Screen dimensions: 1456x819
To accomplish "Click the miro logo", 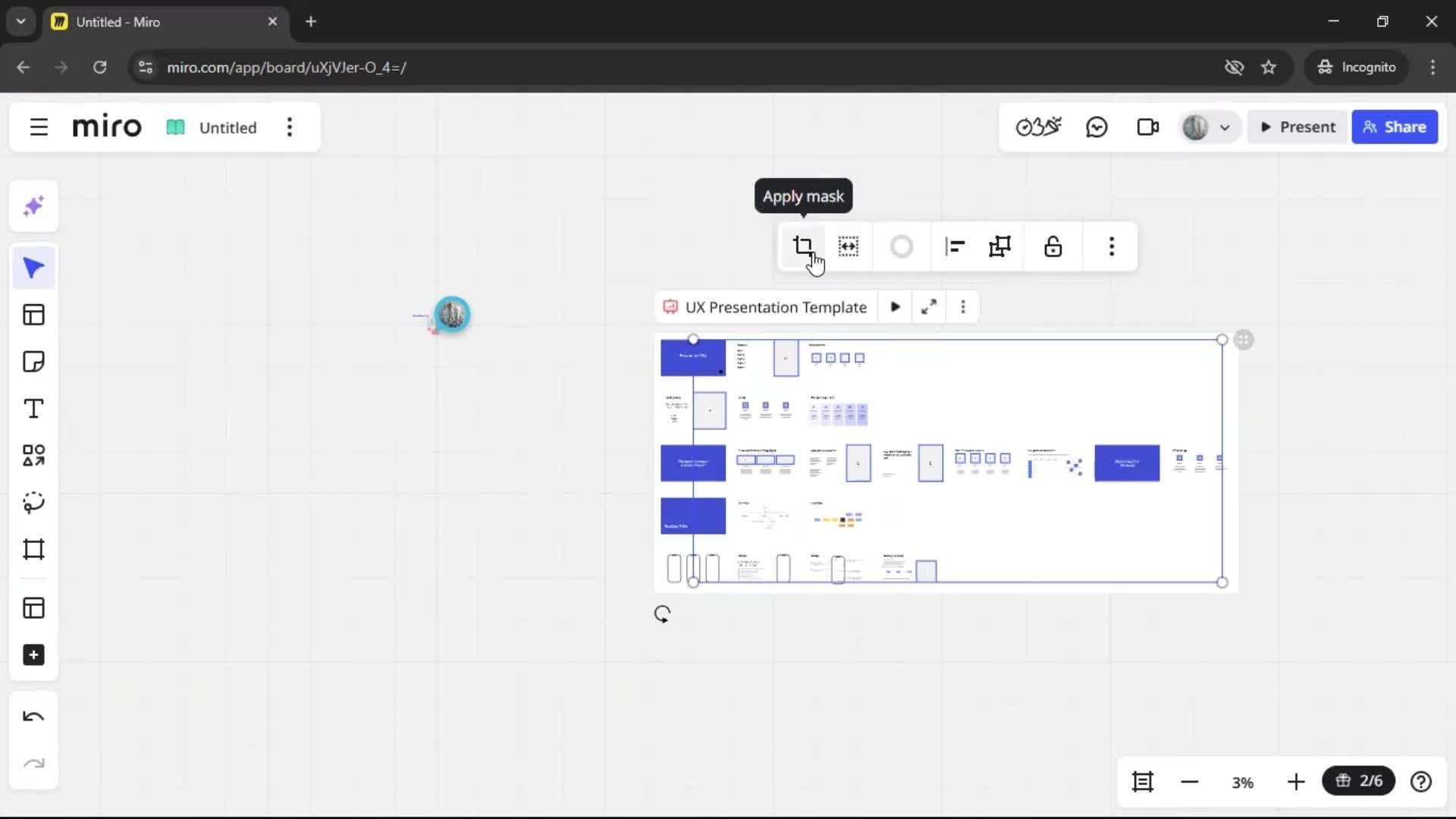I will tap(107, 127).
